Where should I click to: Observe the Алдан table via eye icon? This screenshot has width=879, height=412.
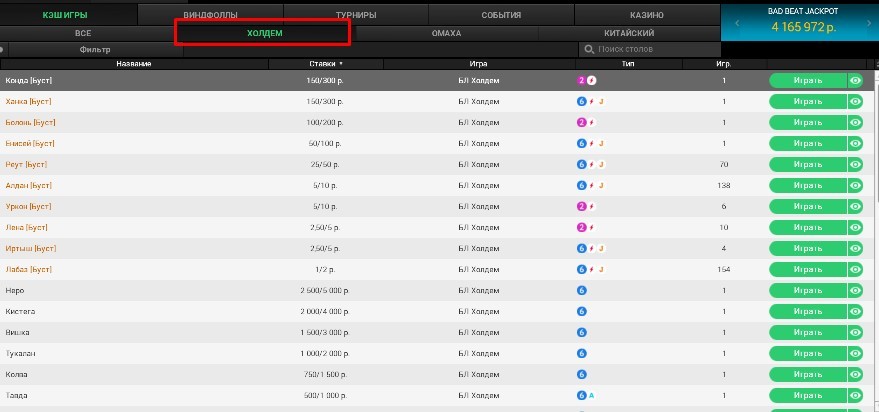point(855,185)
